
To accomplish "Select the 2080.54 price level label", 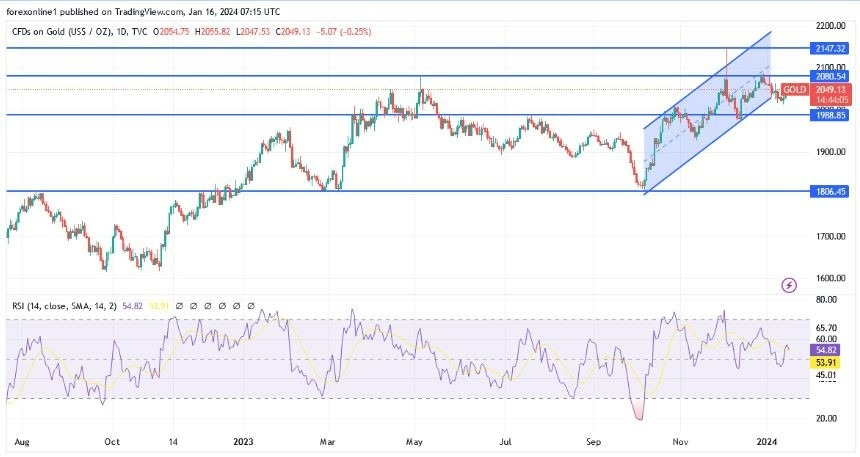I will pyautogui.click(x=830, y=77).
